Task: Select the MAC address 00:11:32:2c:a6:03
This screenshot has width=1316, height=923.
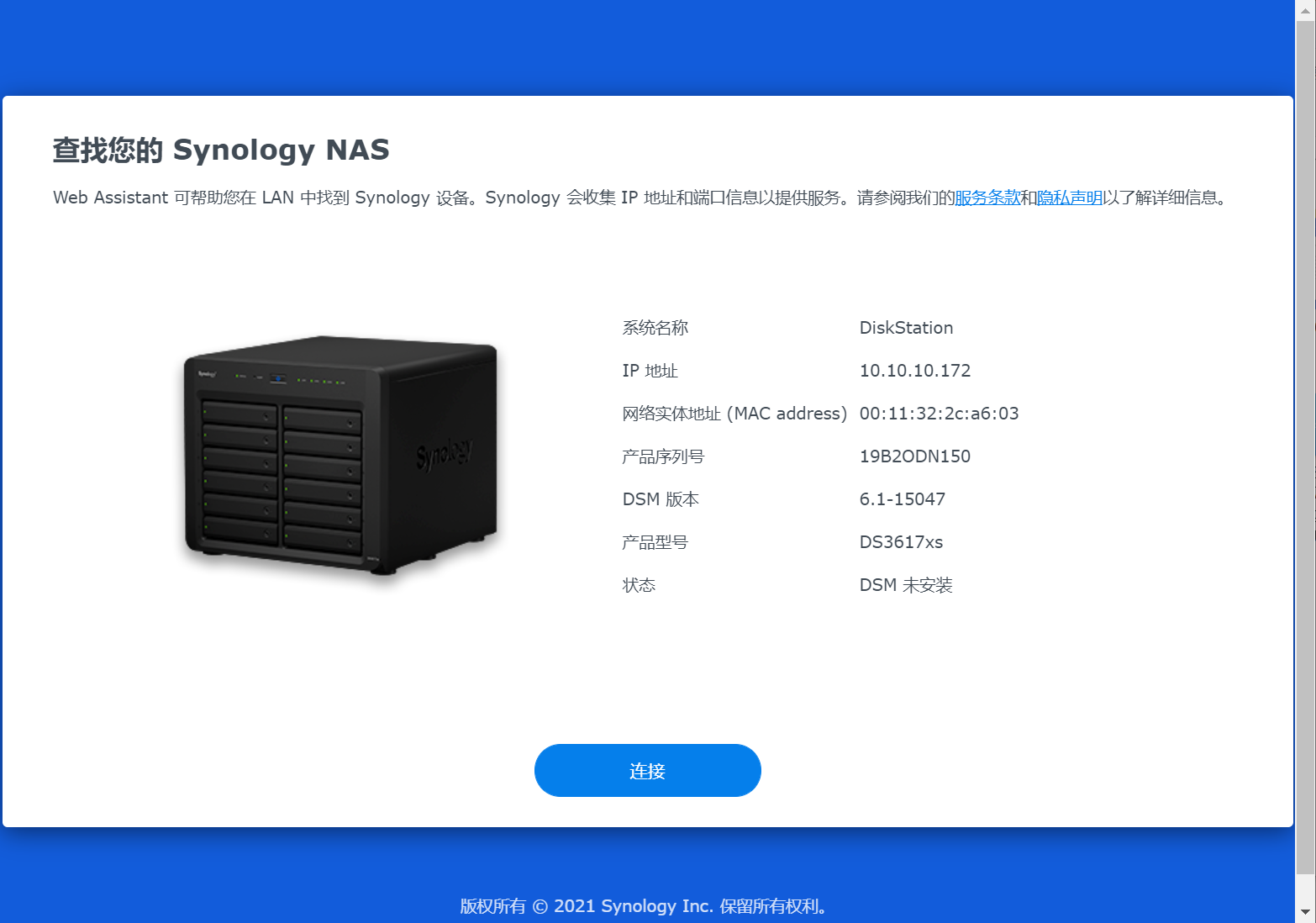Action: tap(939, 414)
